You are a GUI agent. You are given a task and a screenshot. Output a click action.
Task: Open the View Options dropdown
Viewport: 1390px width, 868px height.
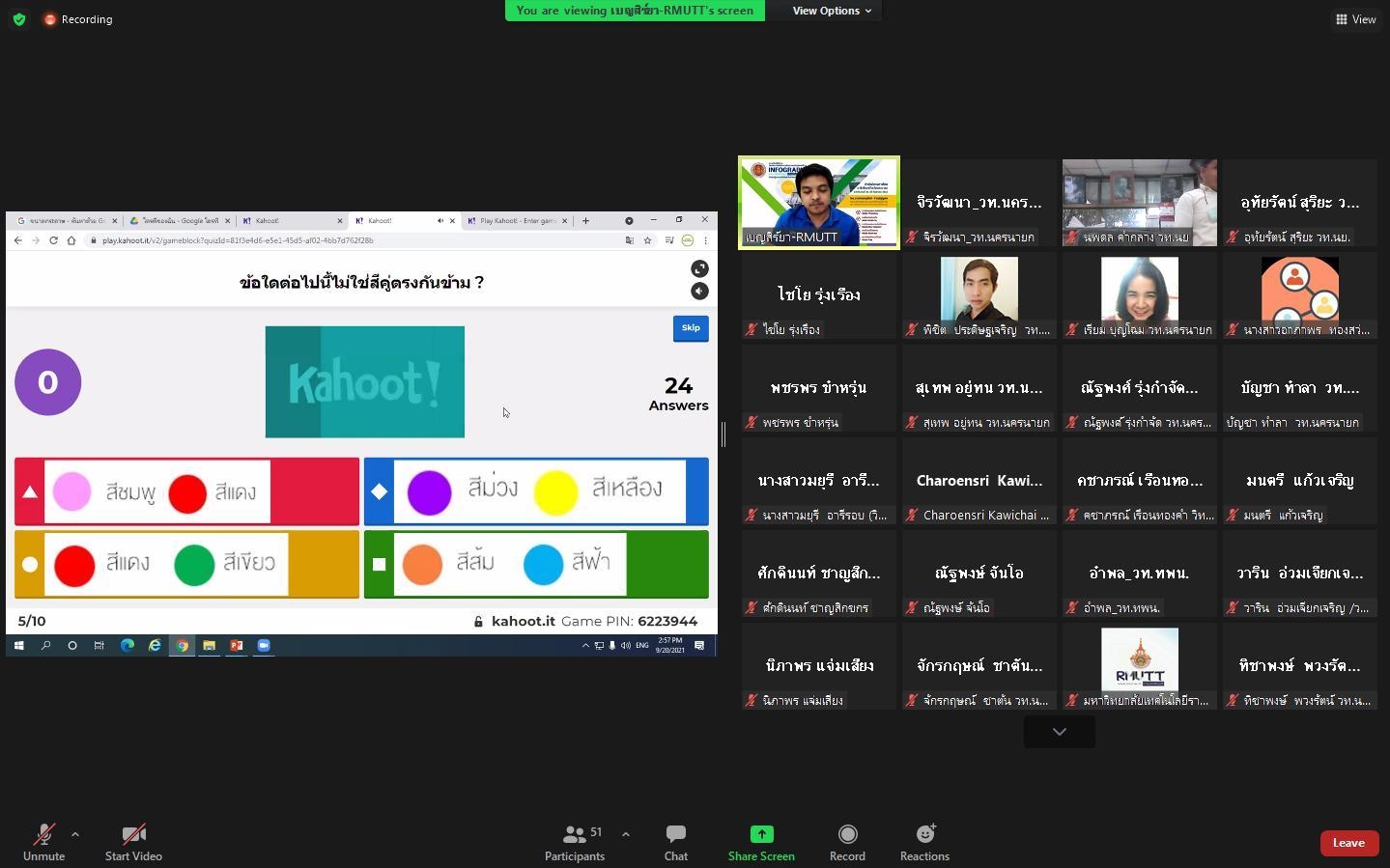point(832,11)
